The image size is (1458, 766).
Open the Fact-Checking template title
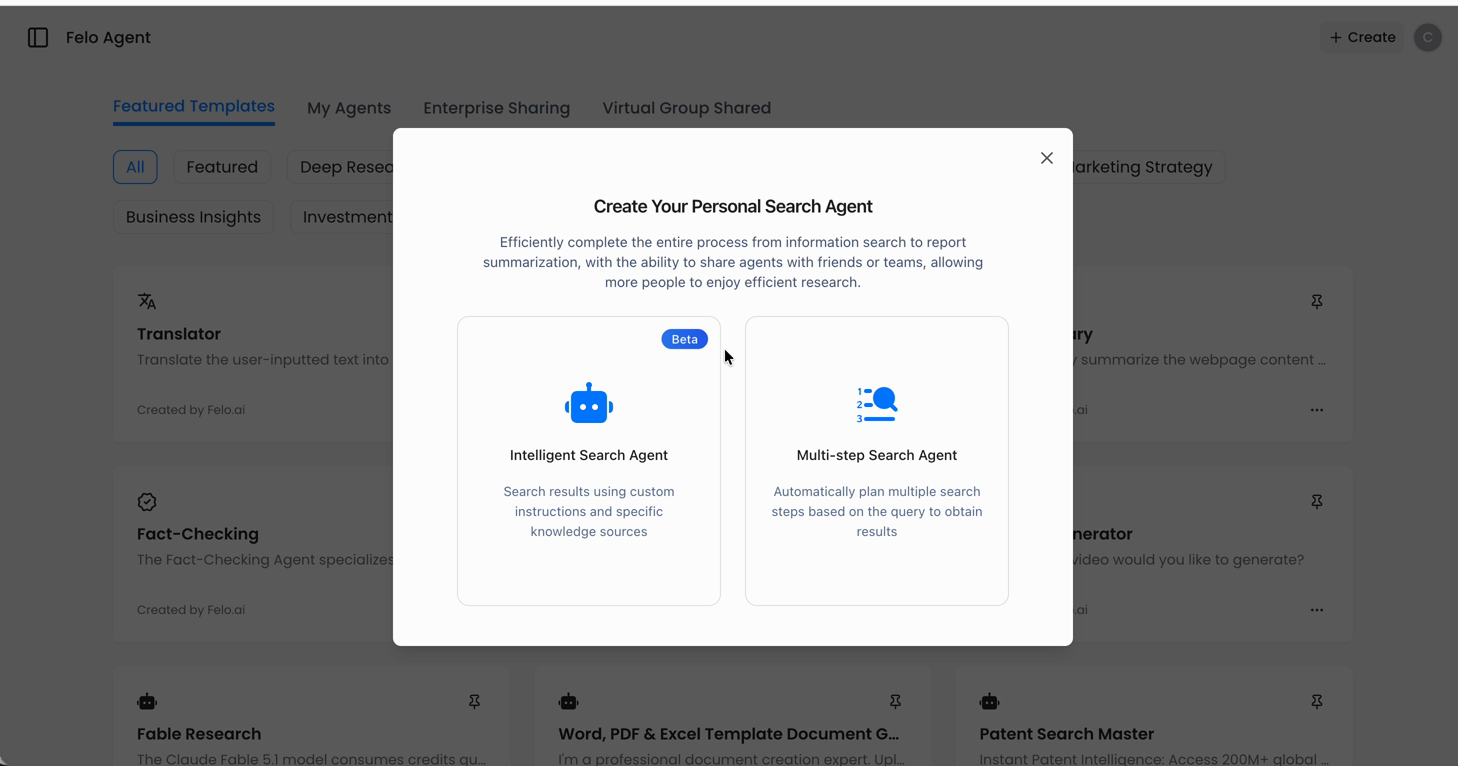pos(198,534)
